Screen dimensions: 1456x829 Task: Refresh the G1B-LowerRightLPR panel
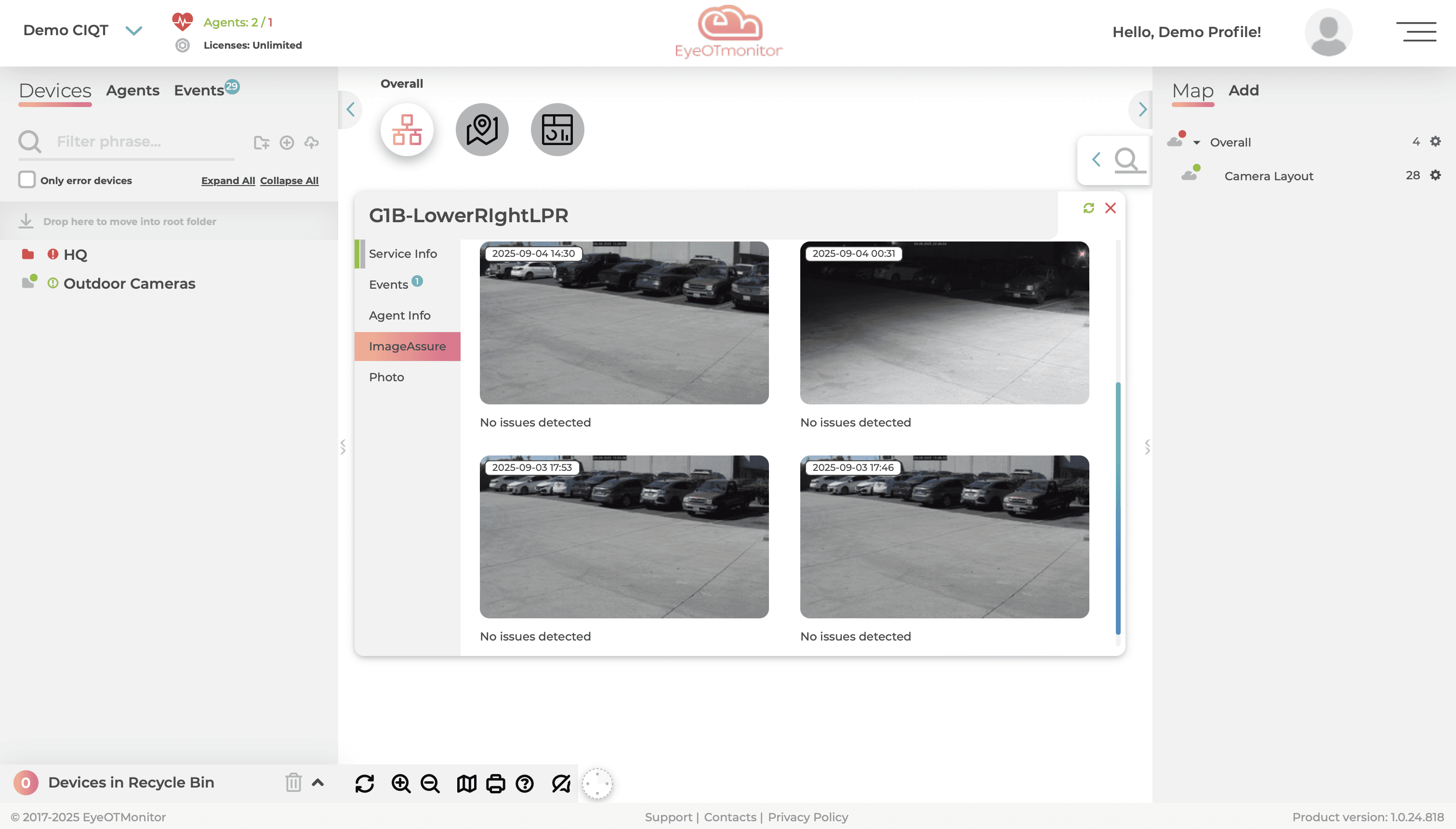tap(1088, 208)
